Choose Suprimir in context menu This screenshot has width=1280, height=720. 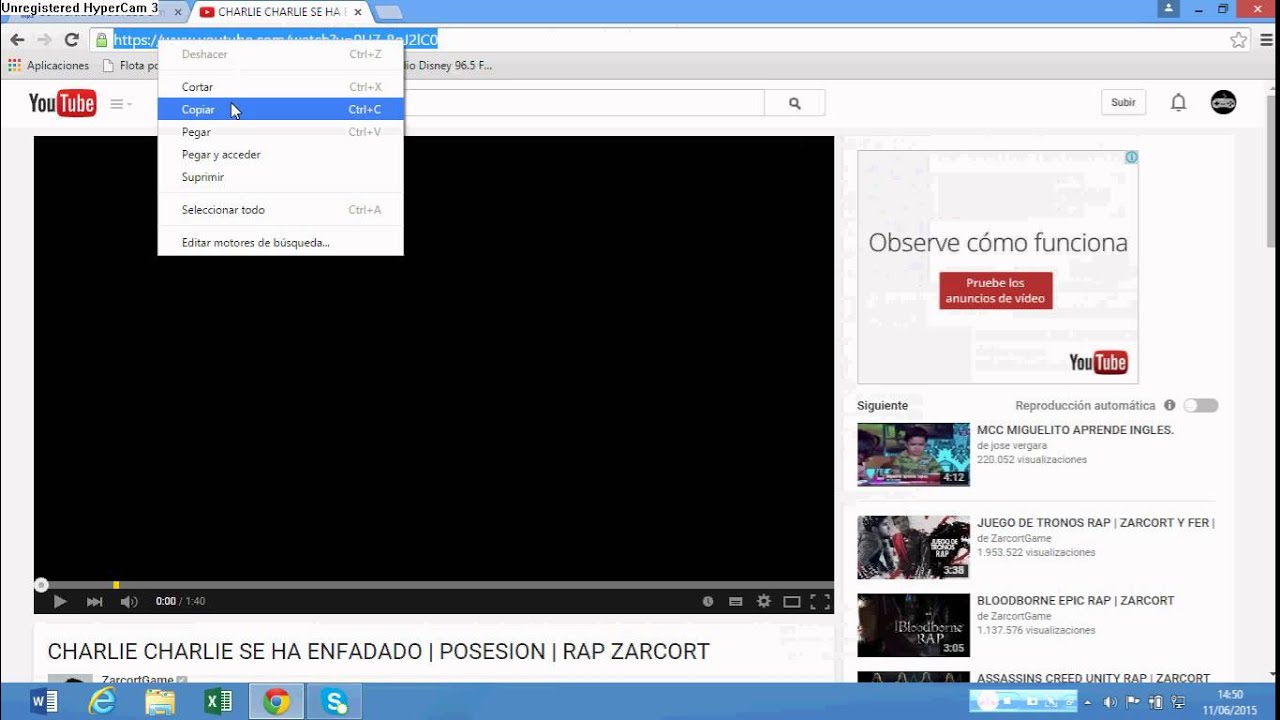tap(281, 177)
